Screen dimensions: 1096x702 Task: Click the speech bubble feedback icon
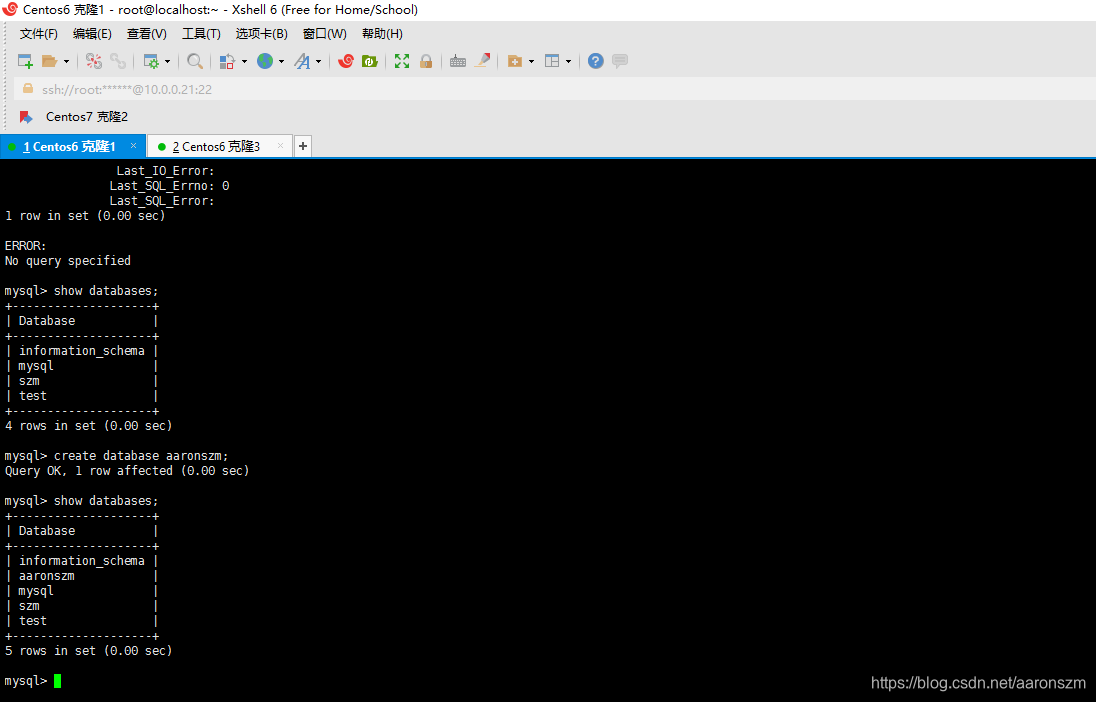[x=620, y=62]
